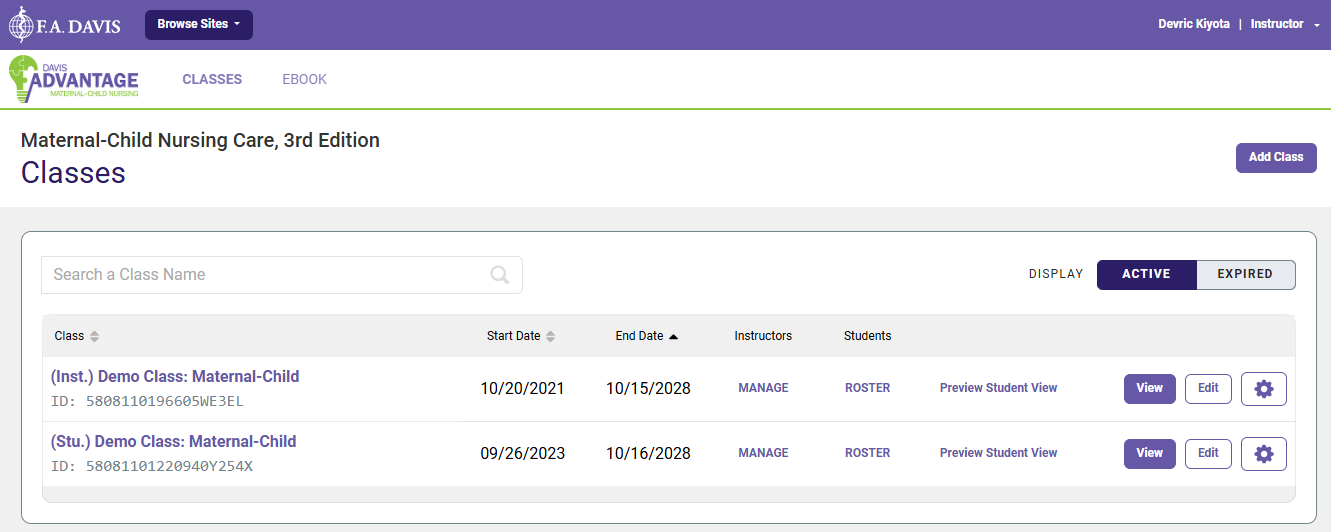Click the Add Class button
The image size is (1331, 532).
point(1275,158)
